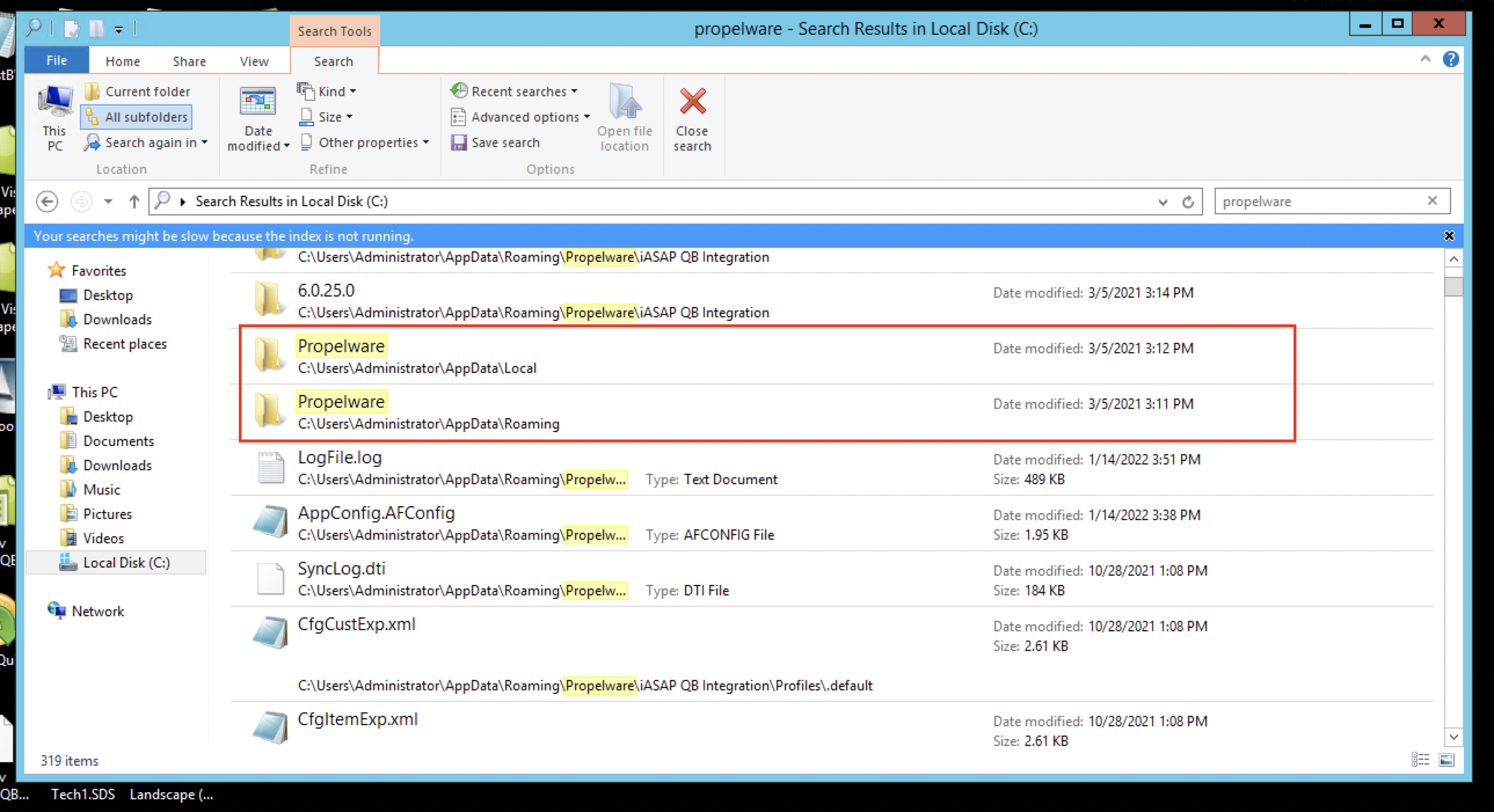The height and width of the screenshot is (812, 1494).
Task: Select AppConfig.AFConfig file result
Action: 832,524
